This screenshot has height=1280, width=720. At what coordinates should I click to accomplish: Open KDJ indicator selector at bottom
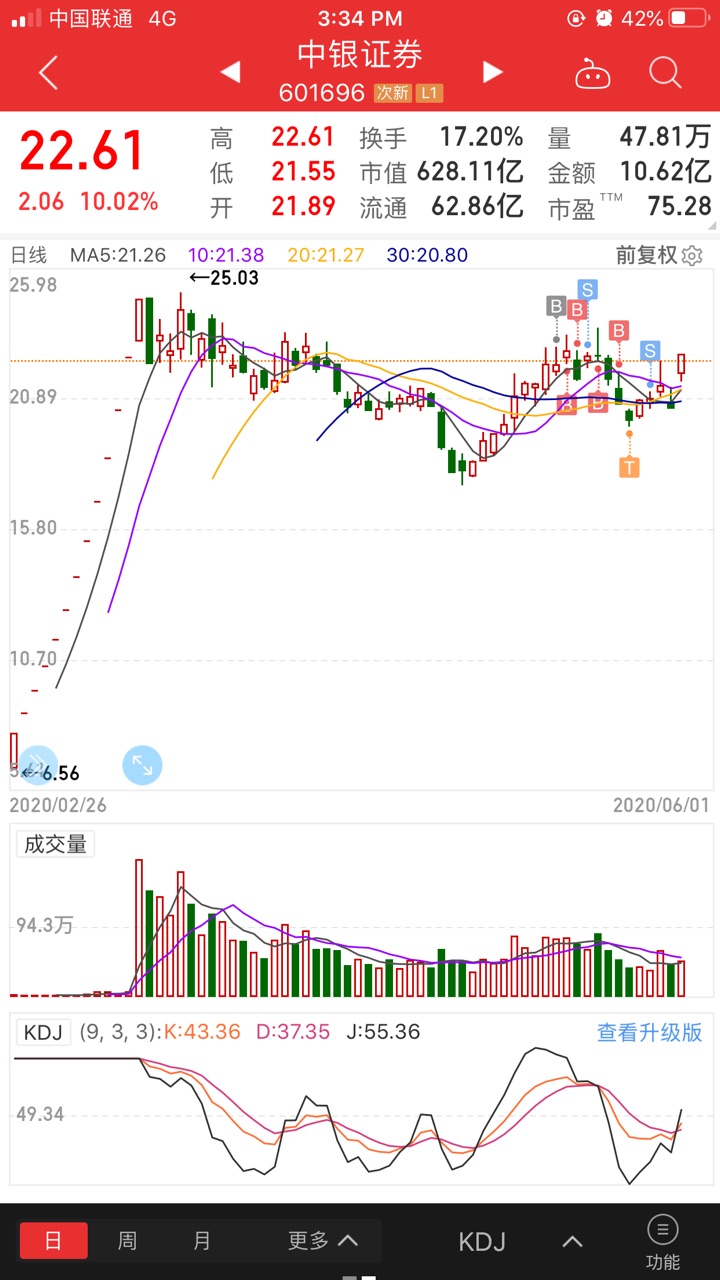[482, 1242]
